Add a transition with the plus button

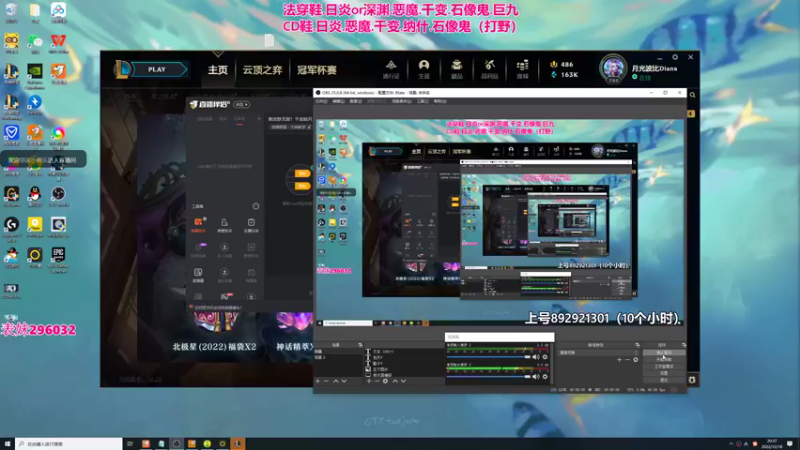click(x=619, y=360)
